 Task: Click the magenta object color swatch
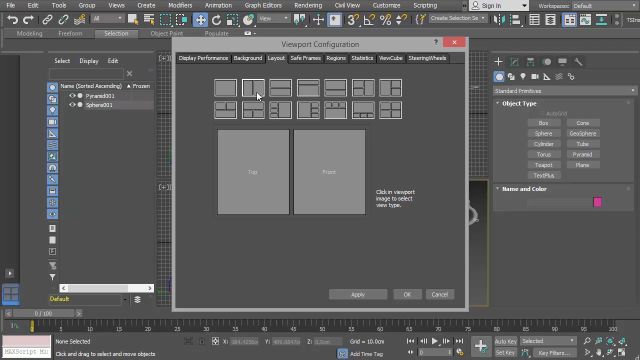(597, 202)
